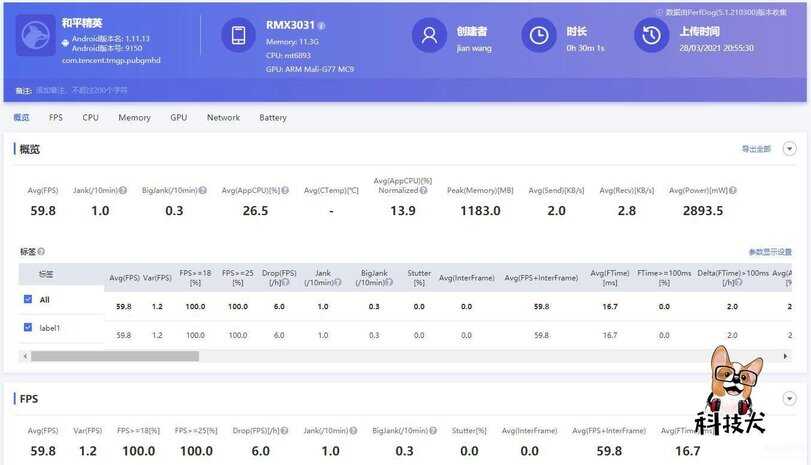Collapse the 概览 section with arrow button

click(789, 149)
